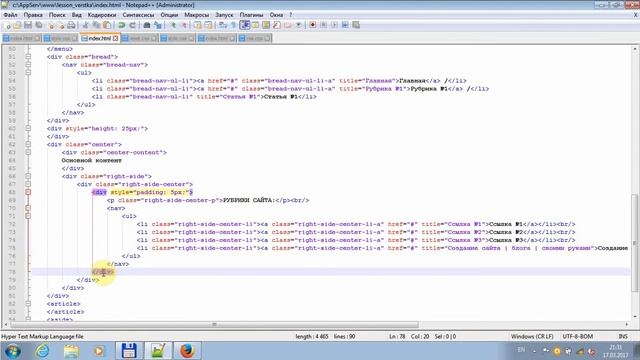640x360 pixels.
Task: Collapse the ul fold on line 53
Action: click(28, 73)
